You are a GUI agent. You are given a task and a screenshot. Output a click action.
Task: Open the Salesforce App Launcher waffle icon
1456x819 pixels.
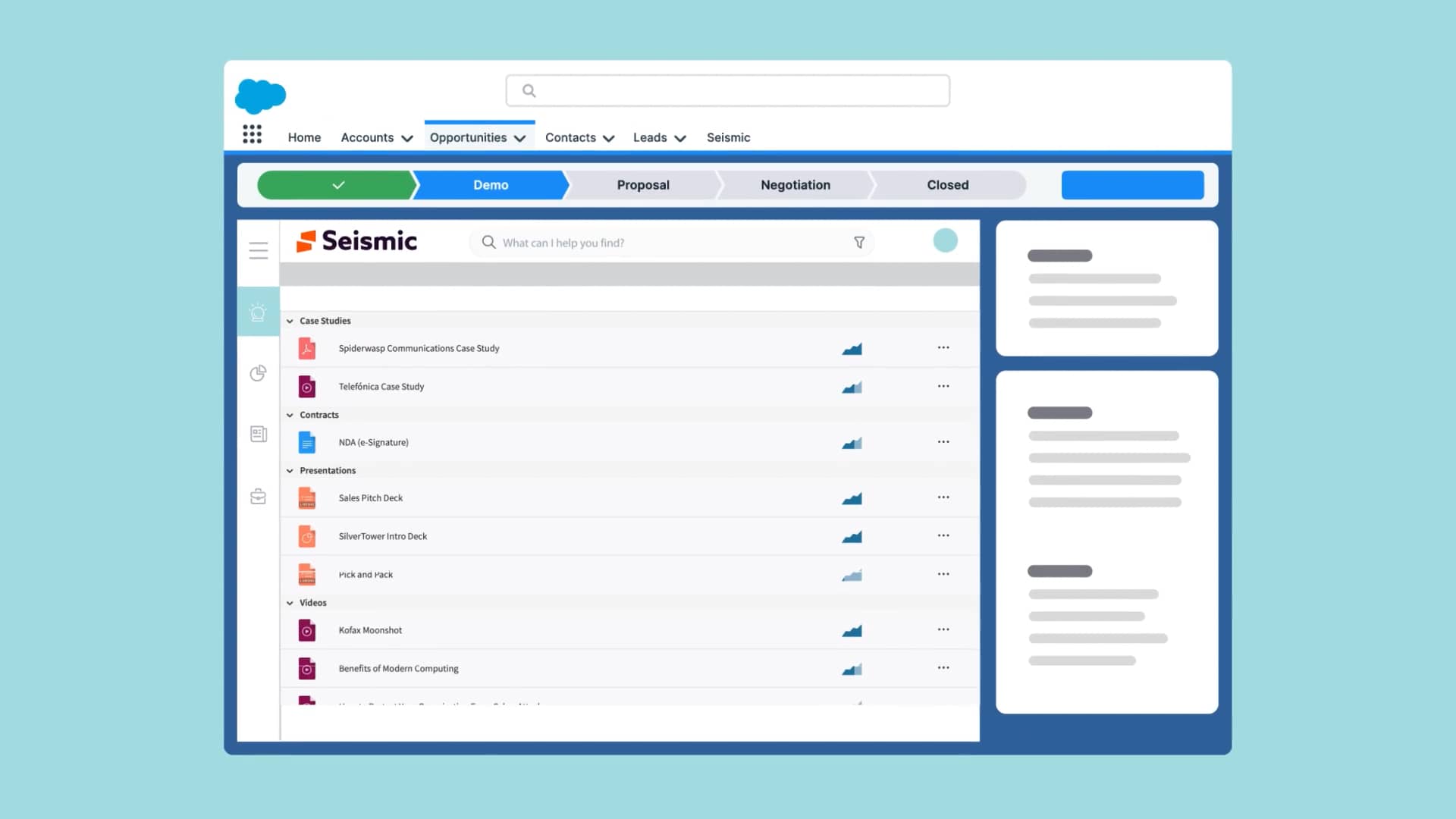(x=252, y=133)
